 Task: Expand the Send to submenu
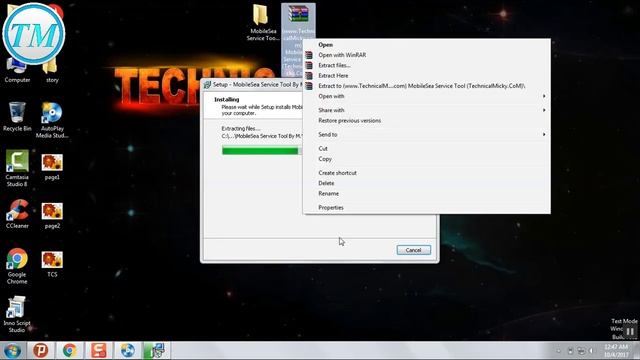427,134
